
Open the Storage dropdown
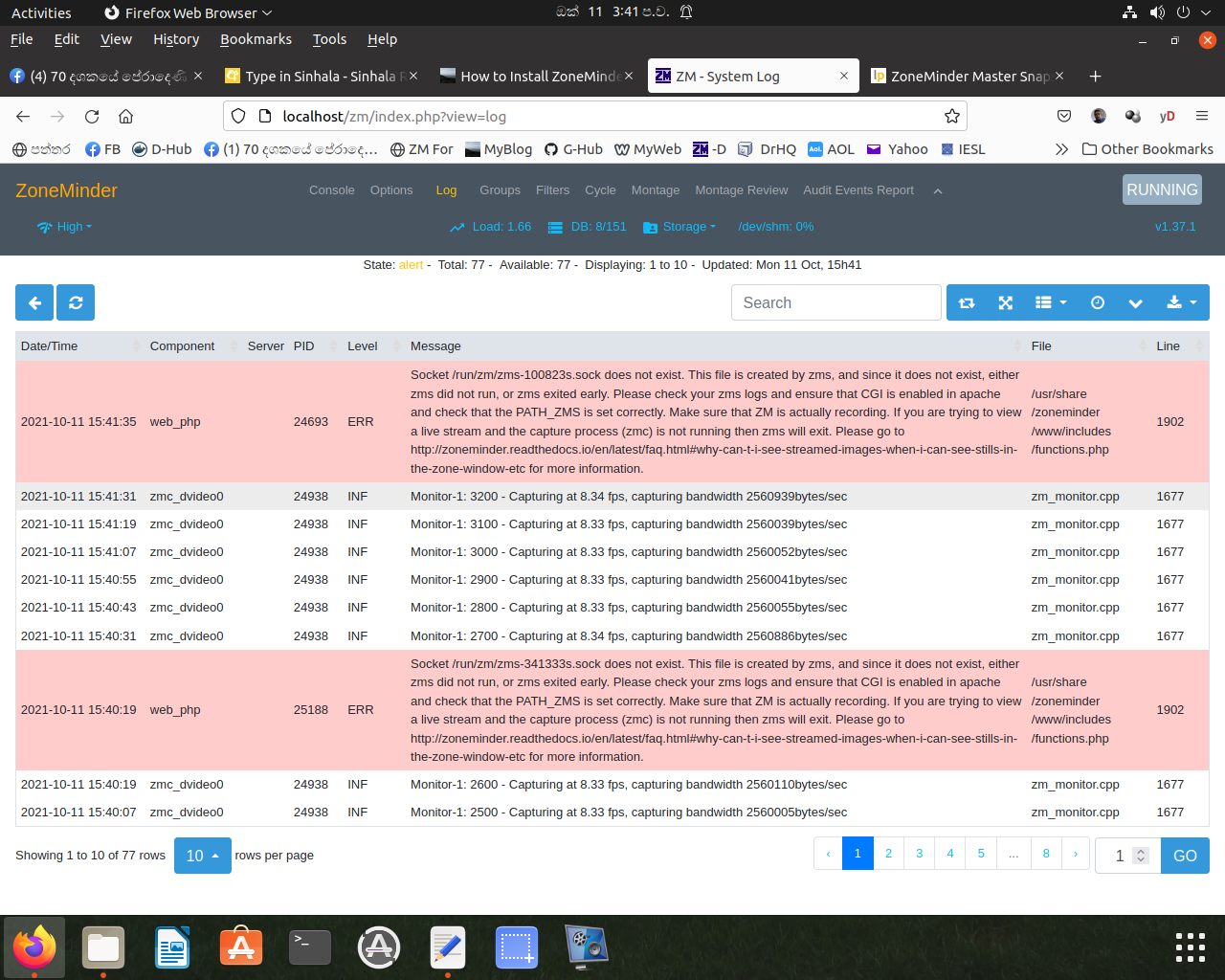pyautogui.click(x=679, y=227)
